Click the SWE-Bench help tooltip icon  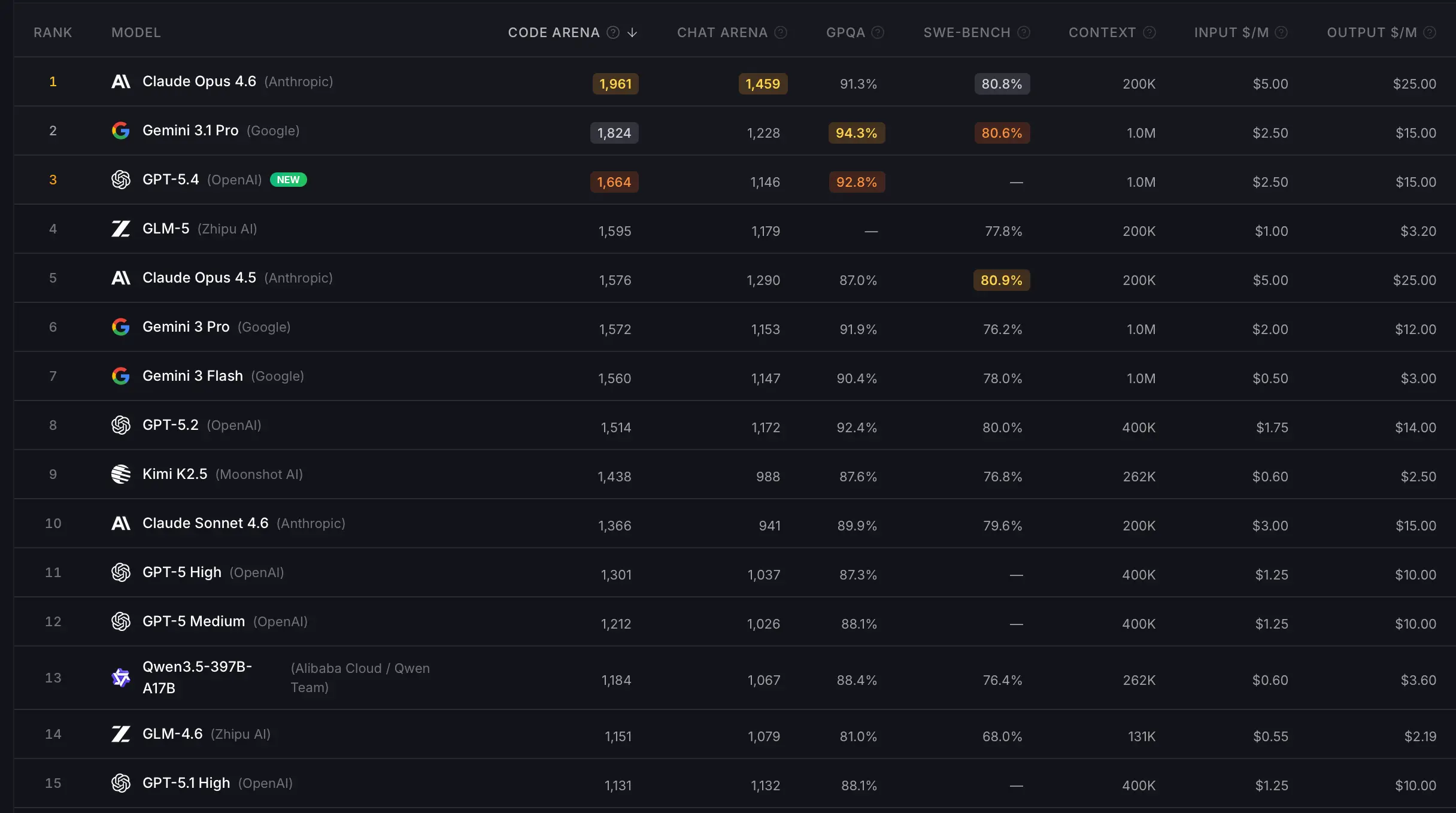point(1024,32)
